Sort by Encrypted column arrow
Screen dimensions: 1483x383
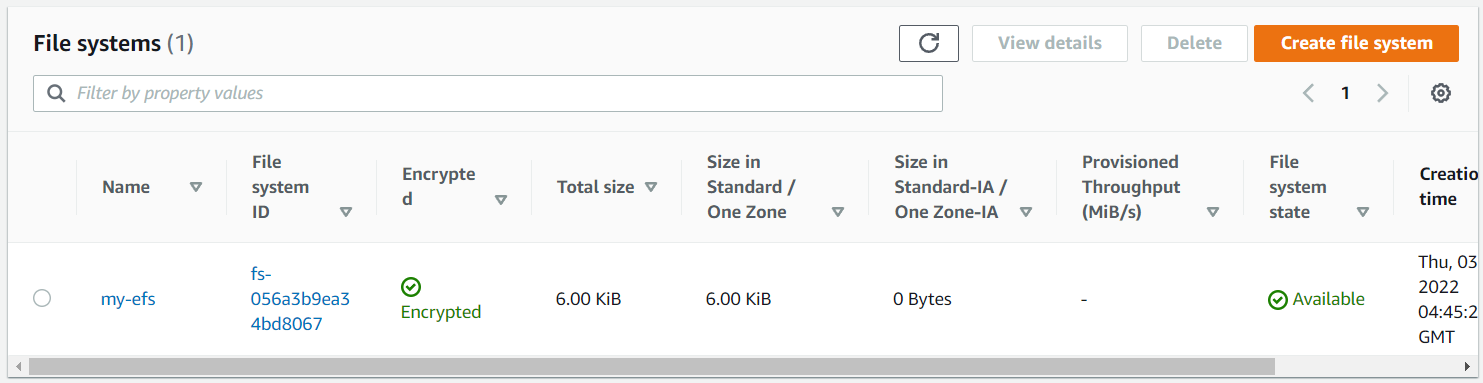pyautogui.click(x=501, y=199)
